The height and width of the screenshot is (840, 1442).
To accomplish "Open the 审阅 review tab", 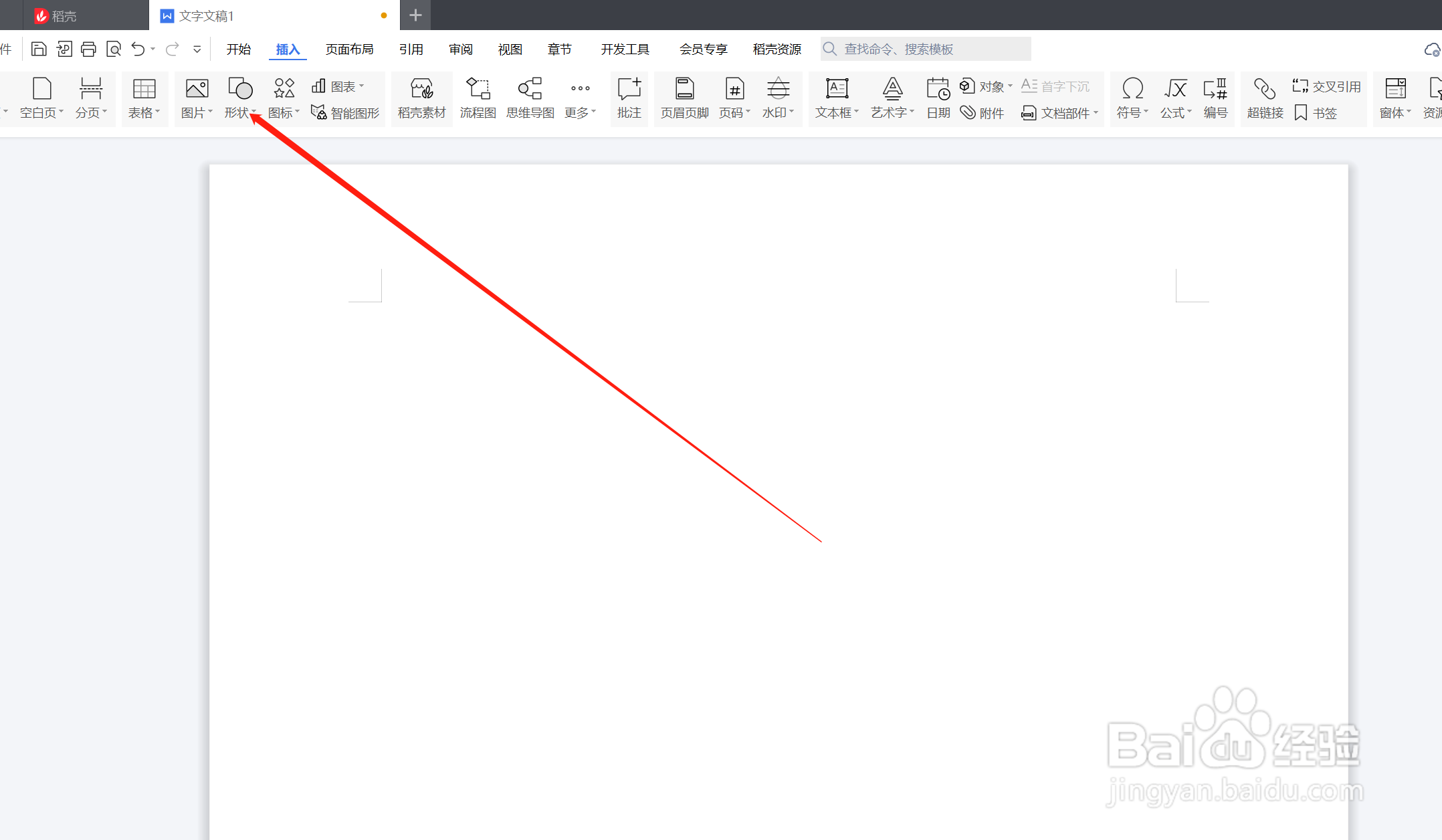I will click(x=460, y=49).
